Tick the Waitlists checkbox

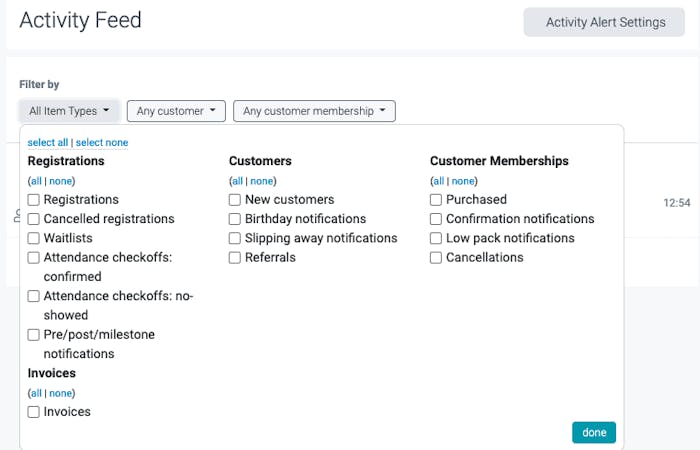click(x=34, y=238)
